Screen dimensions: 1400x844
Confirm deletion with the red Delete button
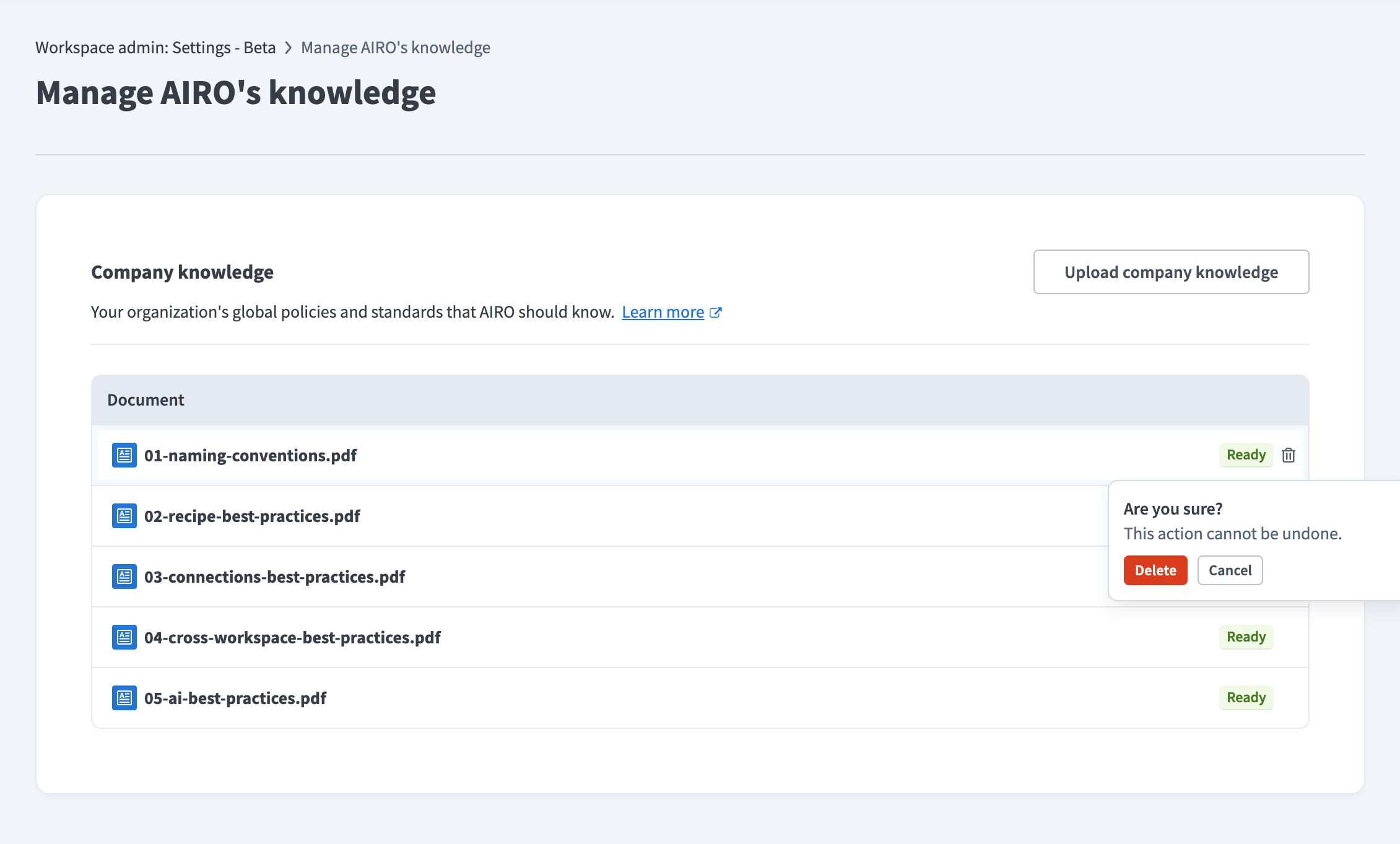pyautogui.click(x=1155, y=570)
